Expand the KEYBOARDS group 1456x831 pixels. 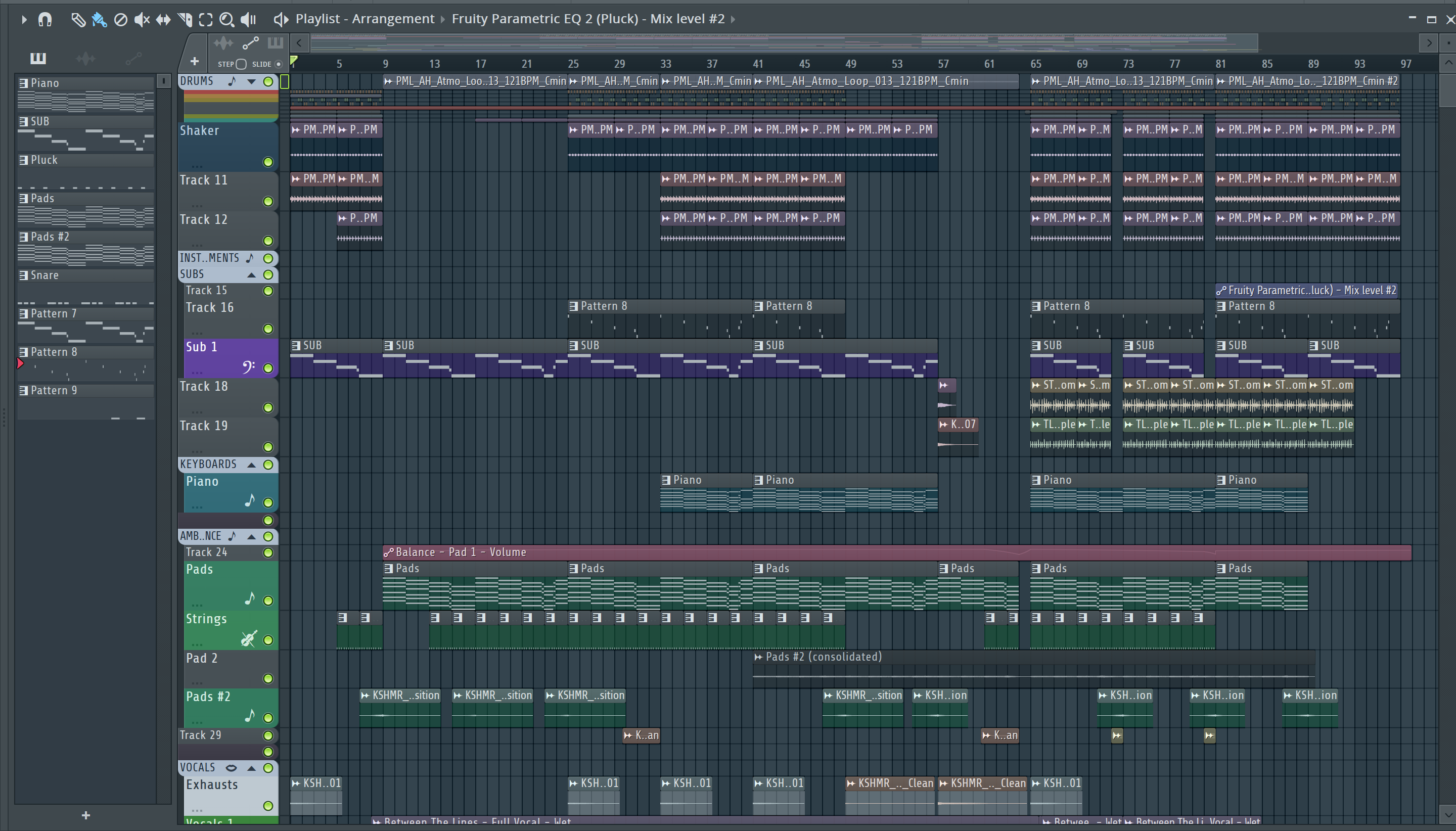tap(251, 465)
